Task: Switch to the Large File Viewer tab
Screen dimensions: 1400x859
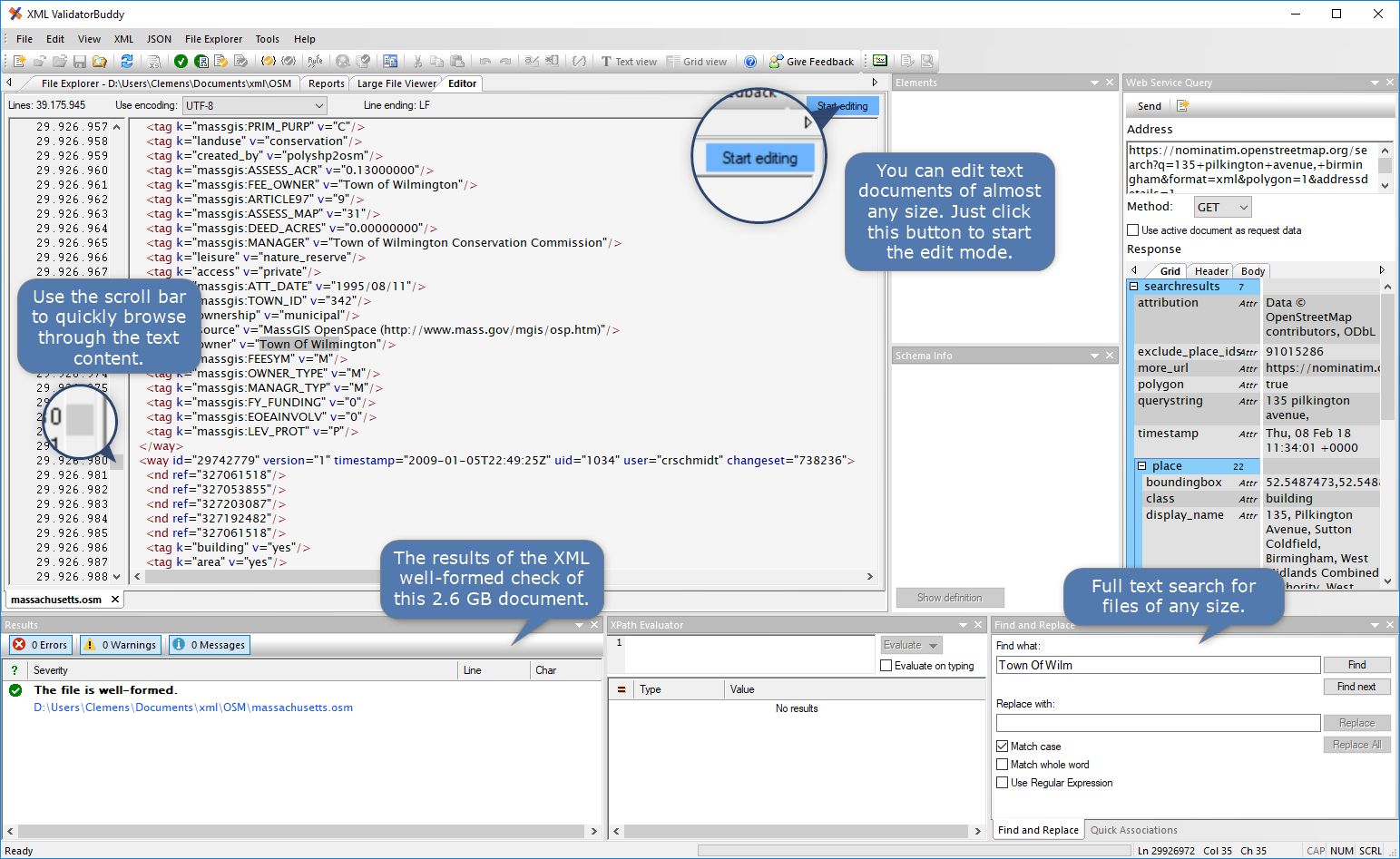Action: point(397,83)
